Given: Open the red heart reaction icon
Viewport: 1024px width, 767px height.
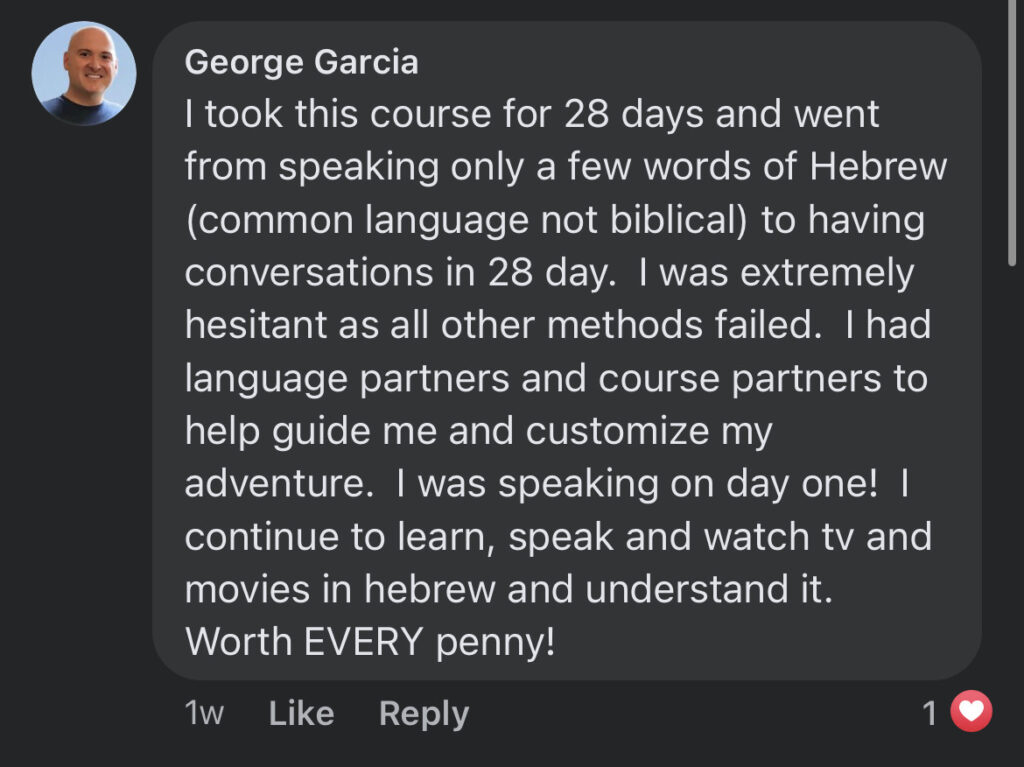Looking at the screenshot, I should tap(971, 711).
